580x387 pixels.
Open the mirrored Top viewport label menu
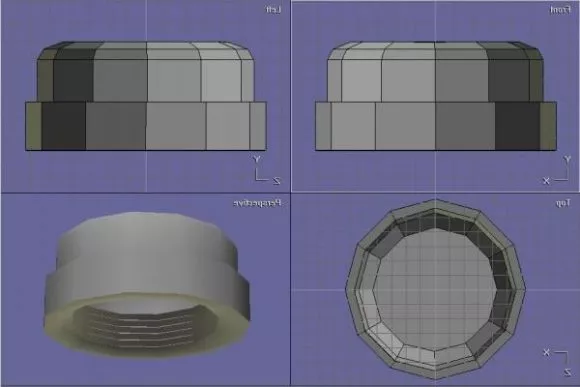[563, 203]
